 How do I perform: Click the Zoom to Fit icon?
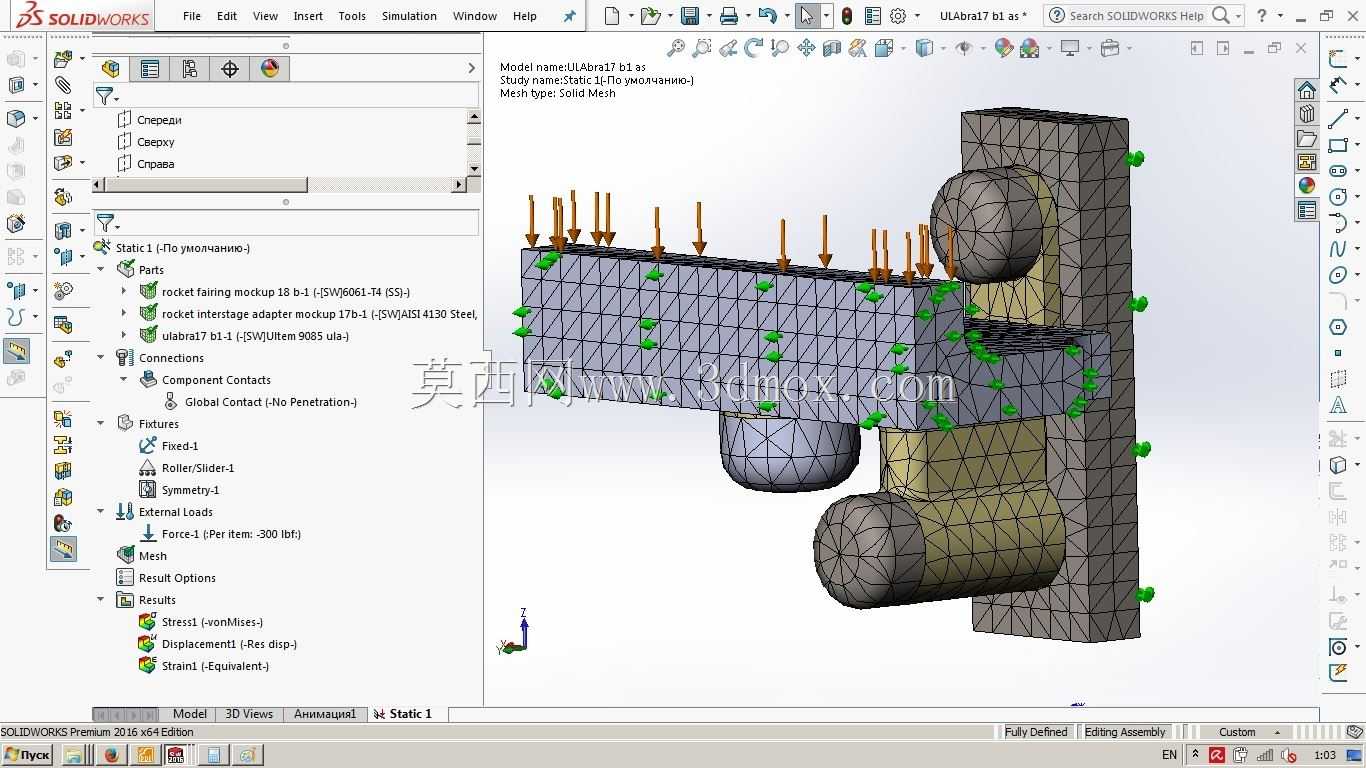pos(677,48)
